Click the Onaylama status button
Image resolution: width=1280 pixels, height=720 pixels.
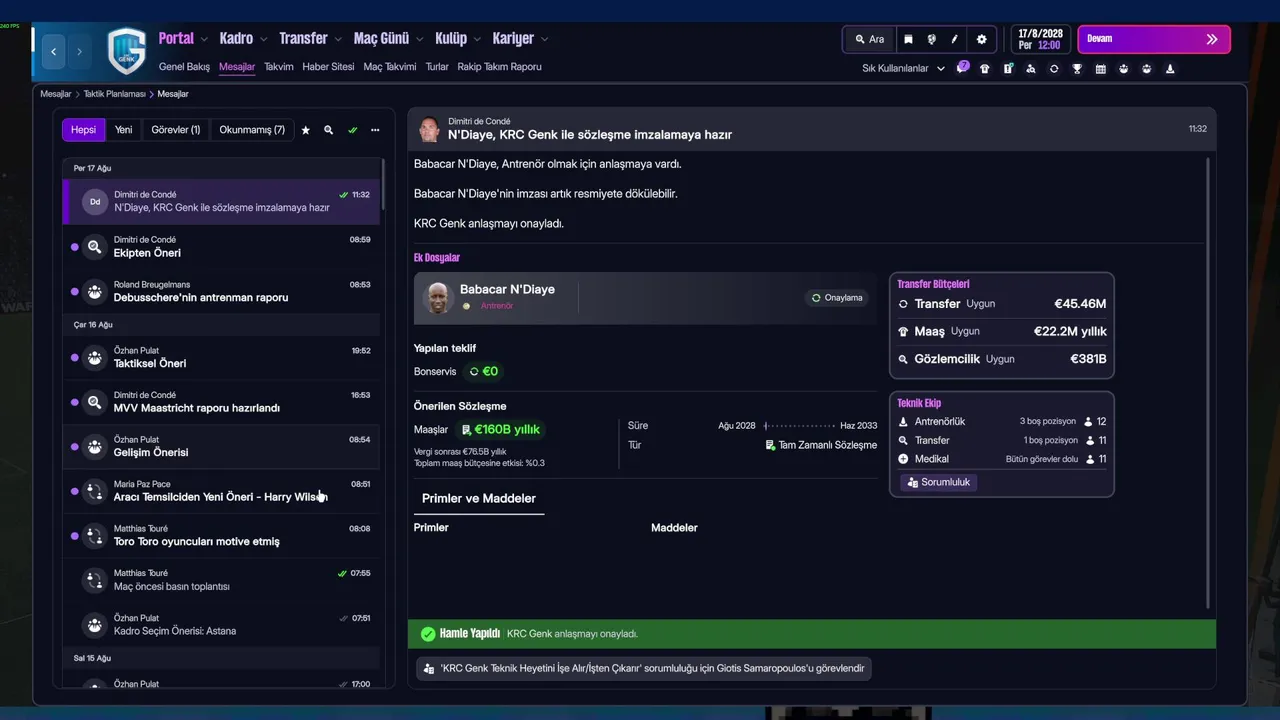pos(837,298)
